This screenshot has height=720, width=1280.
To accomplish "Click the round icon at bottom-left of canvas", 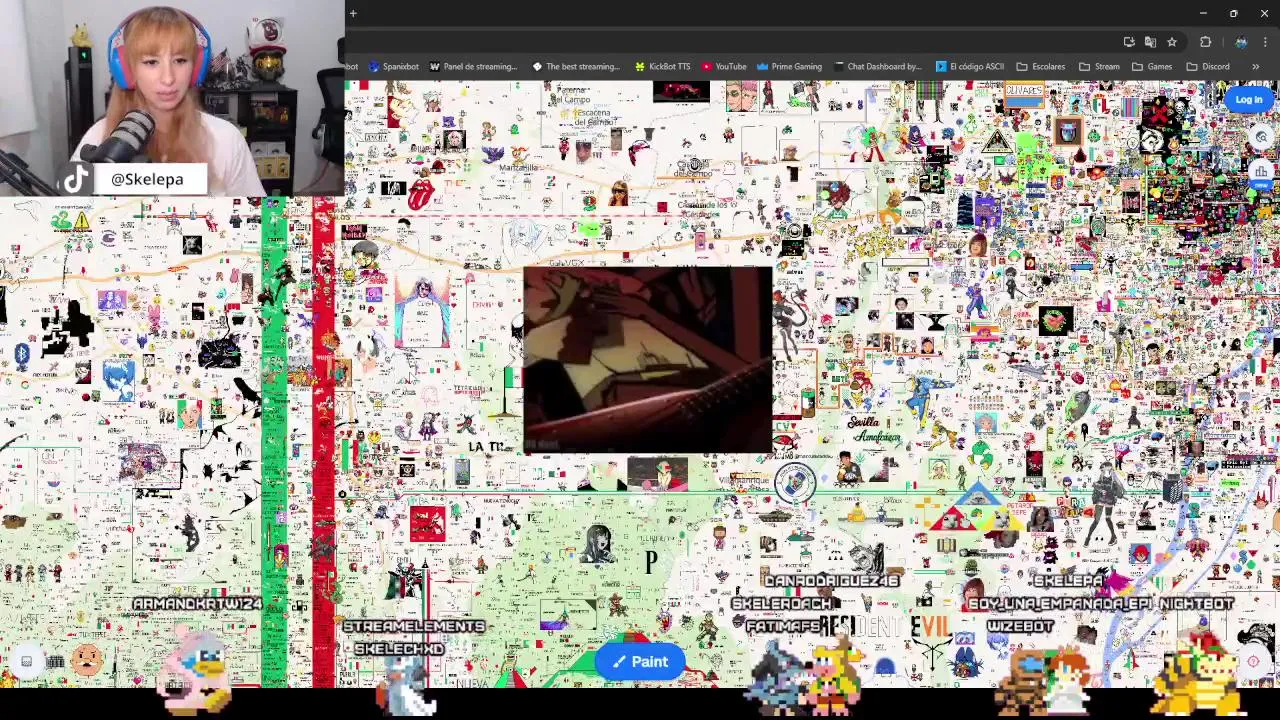I will coord(27,661).
